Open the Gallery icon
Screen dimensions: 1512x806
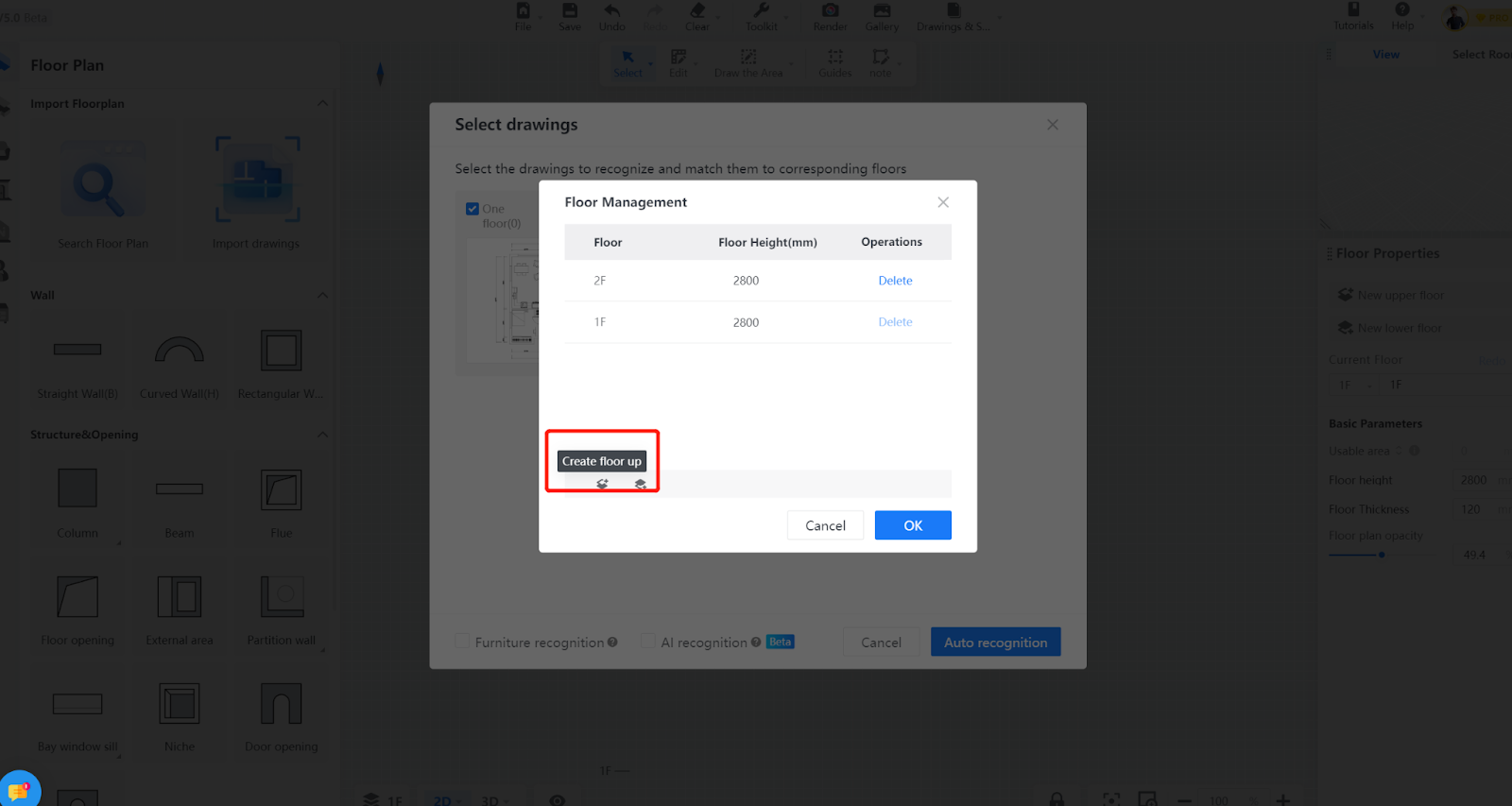(x=882, y=10)
